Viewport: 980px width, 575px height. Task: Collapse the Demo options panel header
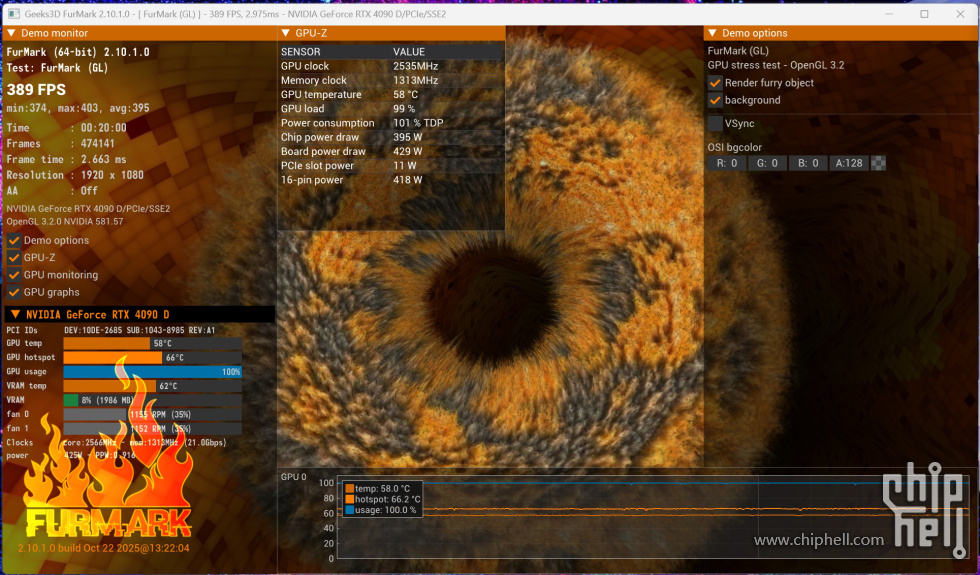point(713,34)
